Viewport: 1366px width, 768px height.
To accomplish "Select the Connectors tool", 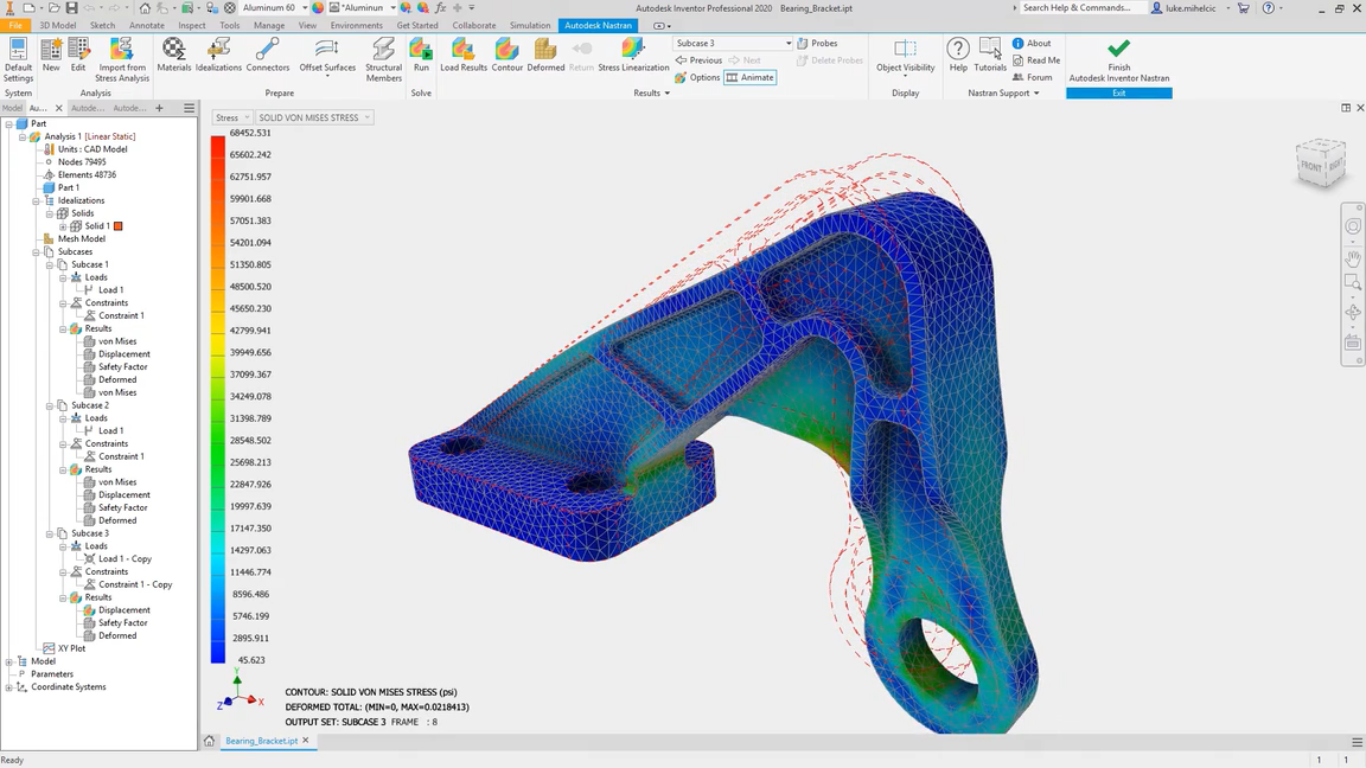I will tap(267, 55).
